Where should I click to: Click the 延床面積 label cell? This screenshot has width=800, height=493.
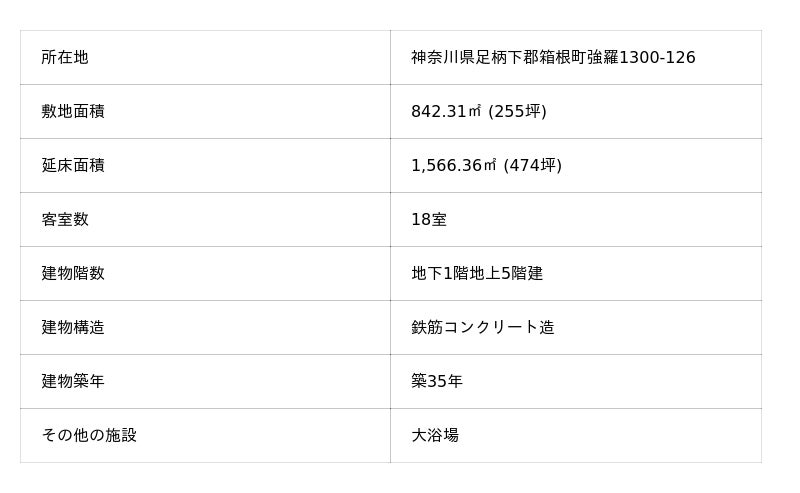point(73,166)
